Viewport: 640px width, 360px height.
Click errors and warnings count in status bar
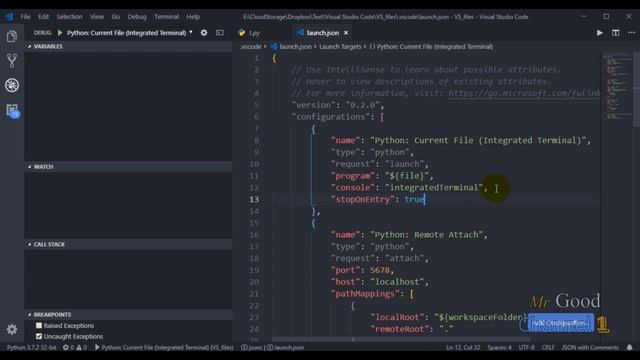(x=75, y=347)
